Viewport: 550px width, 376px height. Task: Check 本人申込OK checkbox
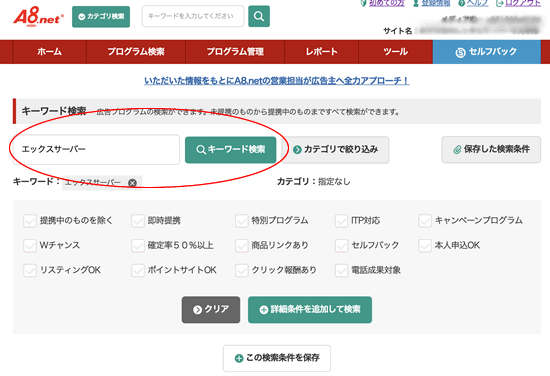[425, 246]
